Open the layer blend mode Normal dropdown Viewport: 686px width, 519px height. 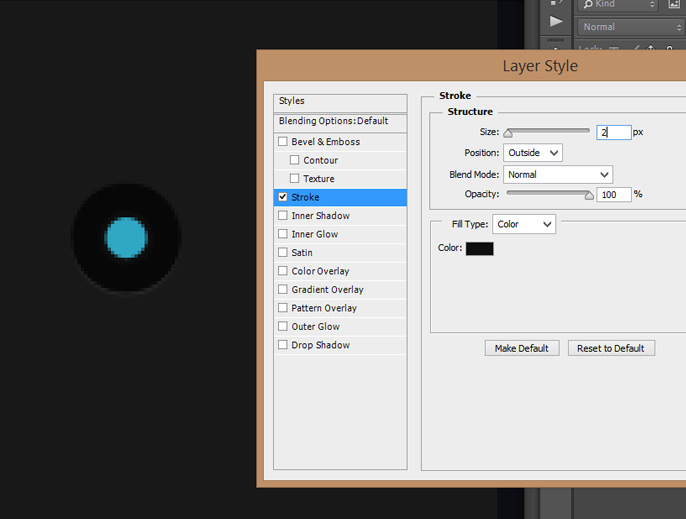click(x=630, y=27)
